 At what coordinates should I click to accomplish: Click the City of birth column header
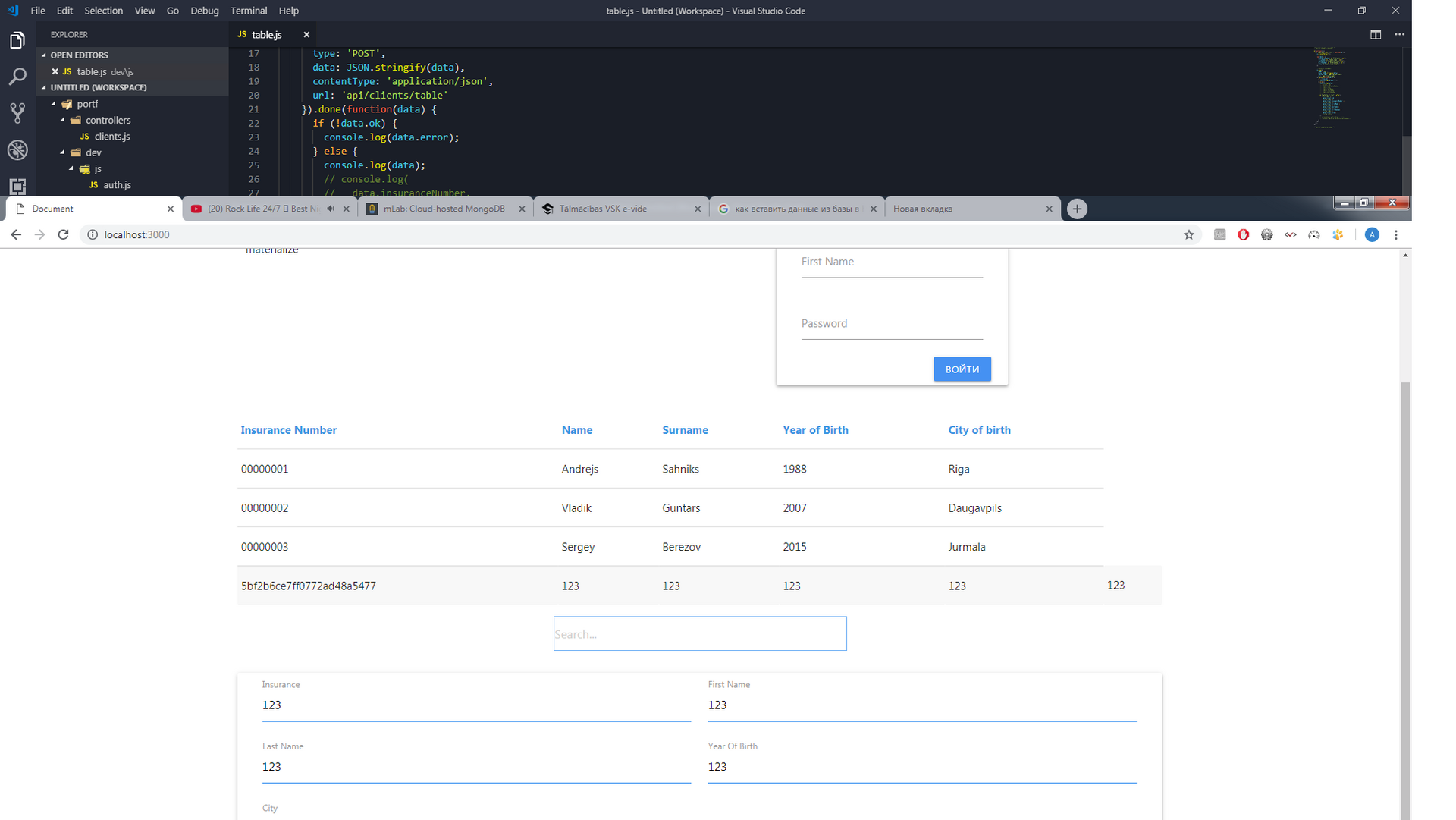coord(979,430)
